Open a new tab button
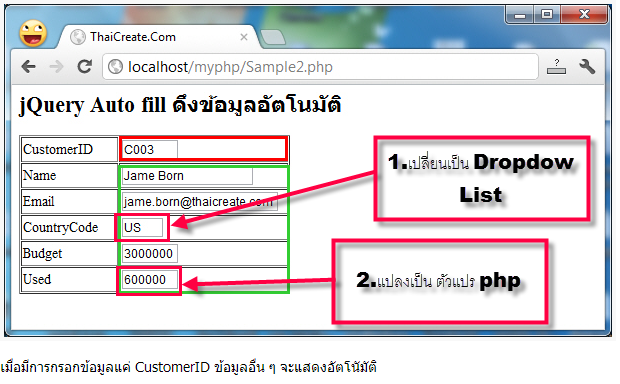The height and width of the screenshot is (384, 620). pos(273,37)
